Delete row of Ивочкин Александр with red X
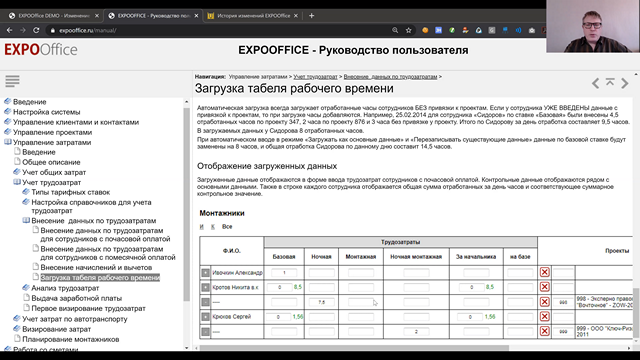Image resolution: width=640 pixels, height=360 pixels. 544,272
